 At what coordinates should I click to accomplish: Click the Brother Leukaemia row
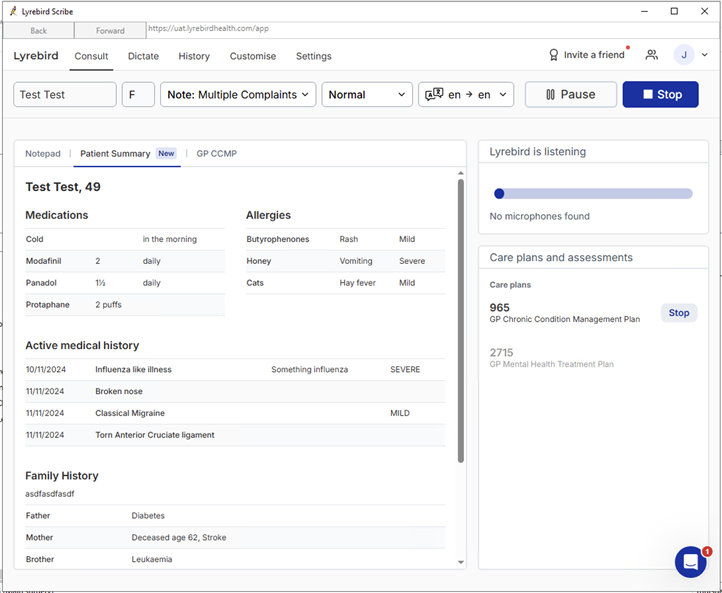235,559
